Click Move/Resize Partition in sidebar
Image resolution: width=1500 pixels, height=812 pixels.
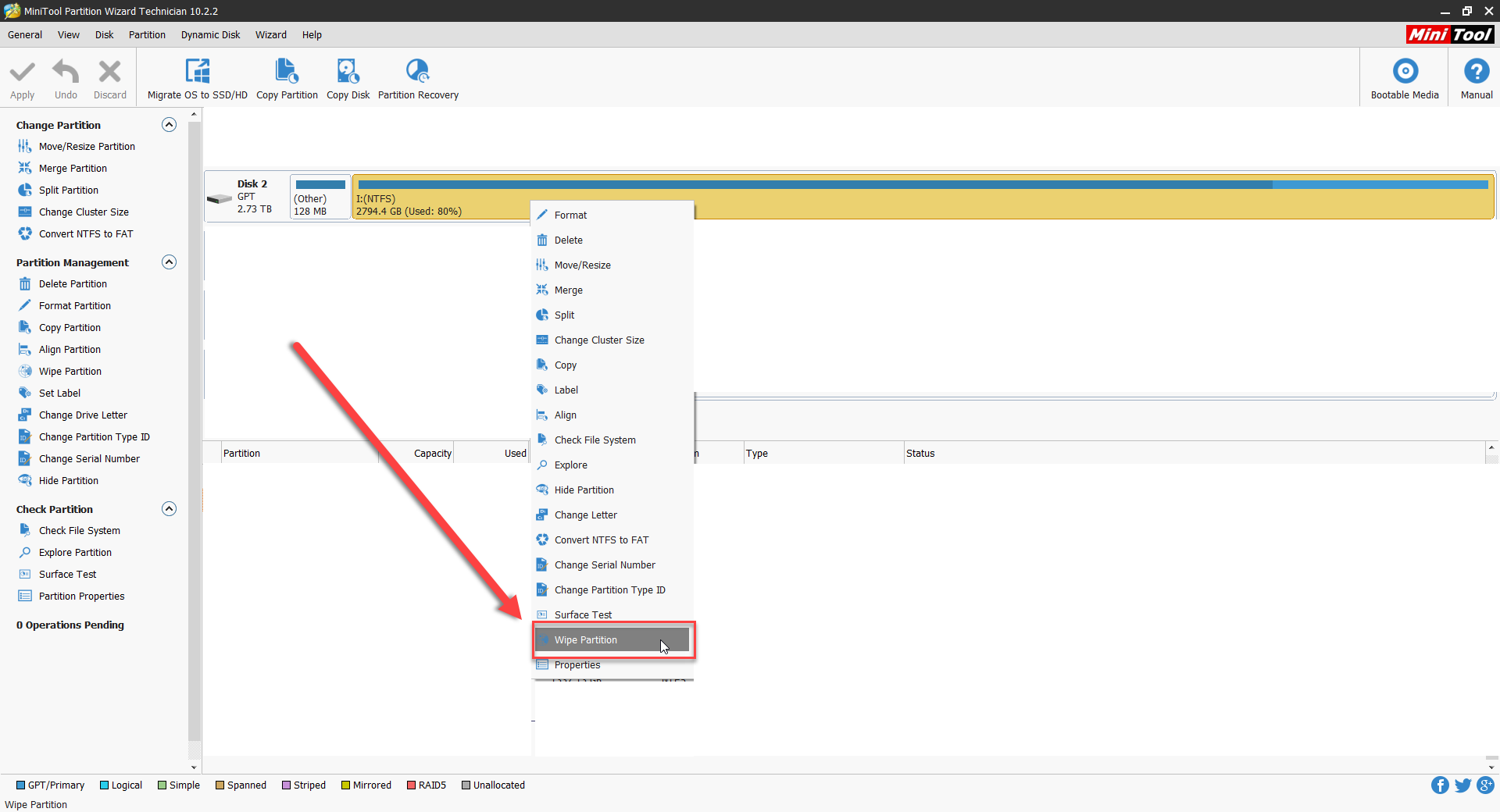[x=87, y=147]
